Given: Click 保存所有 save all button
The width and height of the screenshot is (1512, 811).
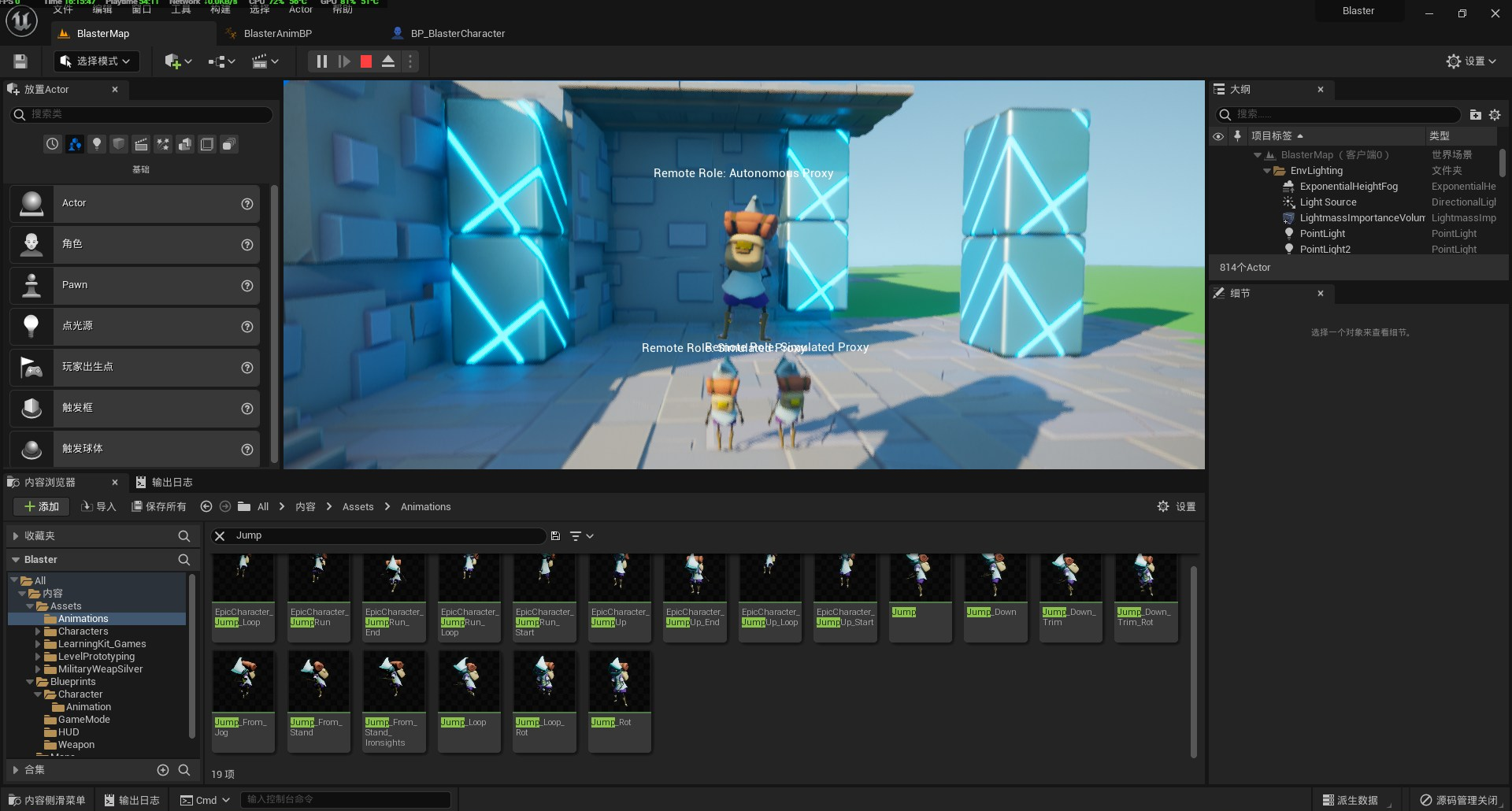Looking at the screenshot, I should tap(159, 506).
